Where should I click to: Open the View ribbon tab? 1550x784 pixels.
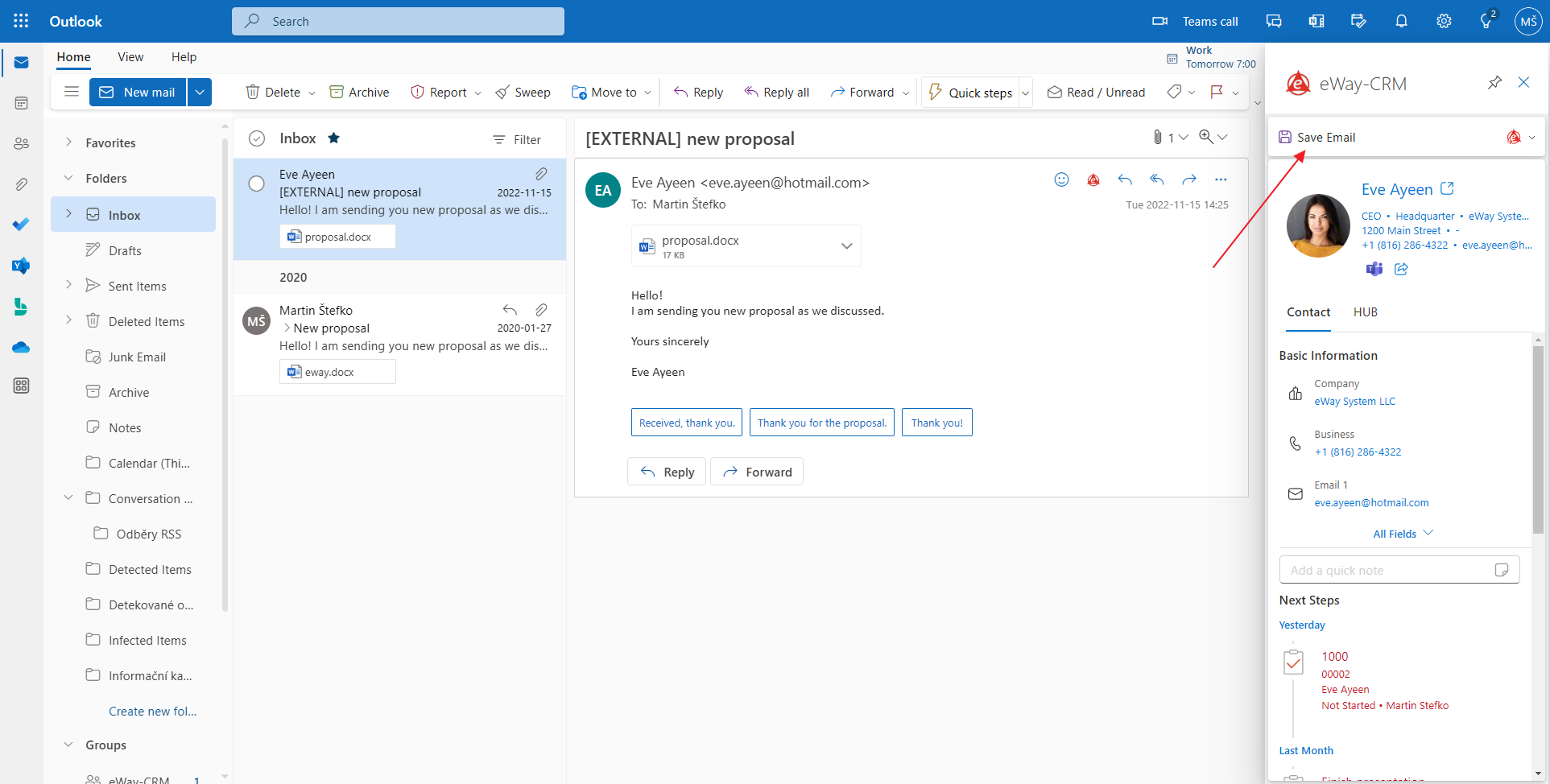click(x=130, y=57)
